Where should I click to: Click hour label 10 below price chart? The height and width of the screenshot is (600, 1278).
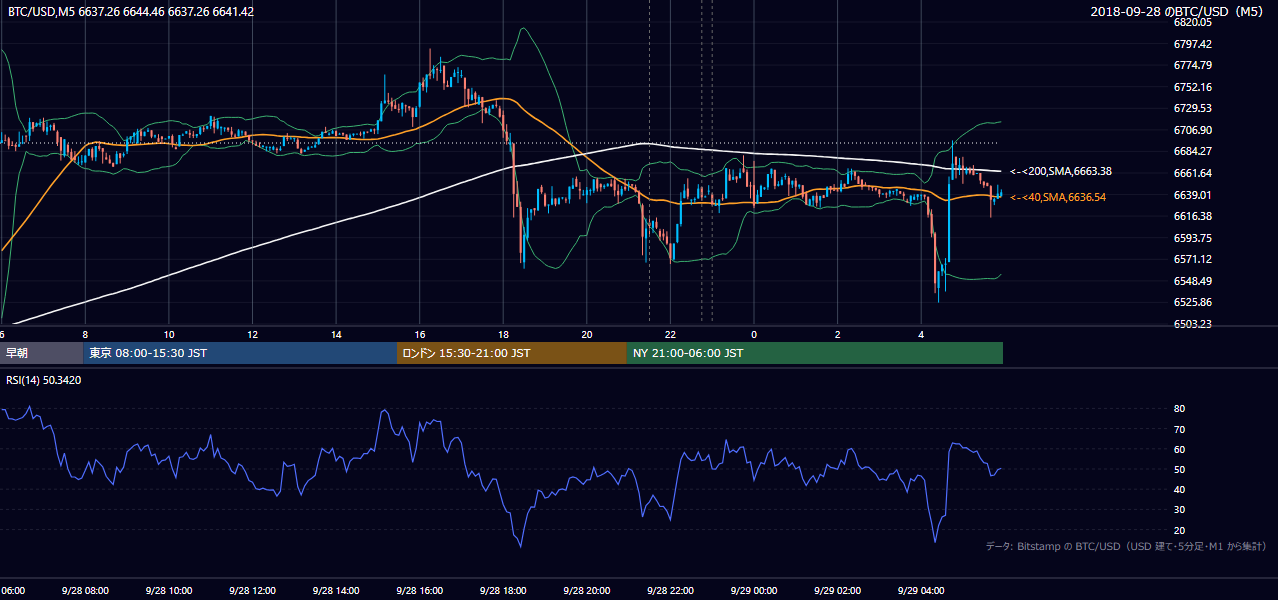tap(169, 334)
